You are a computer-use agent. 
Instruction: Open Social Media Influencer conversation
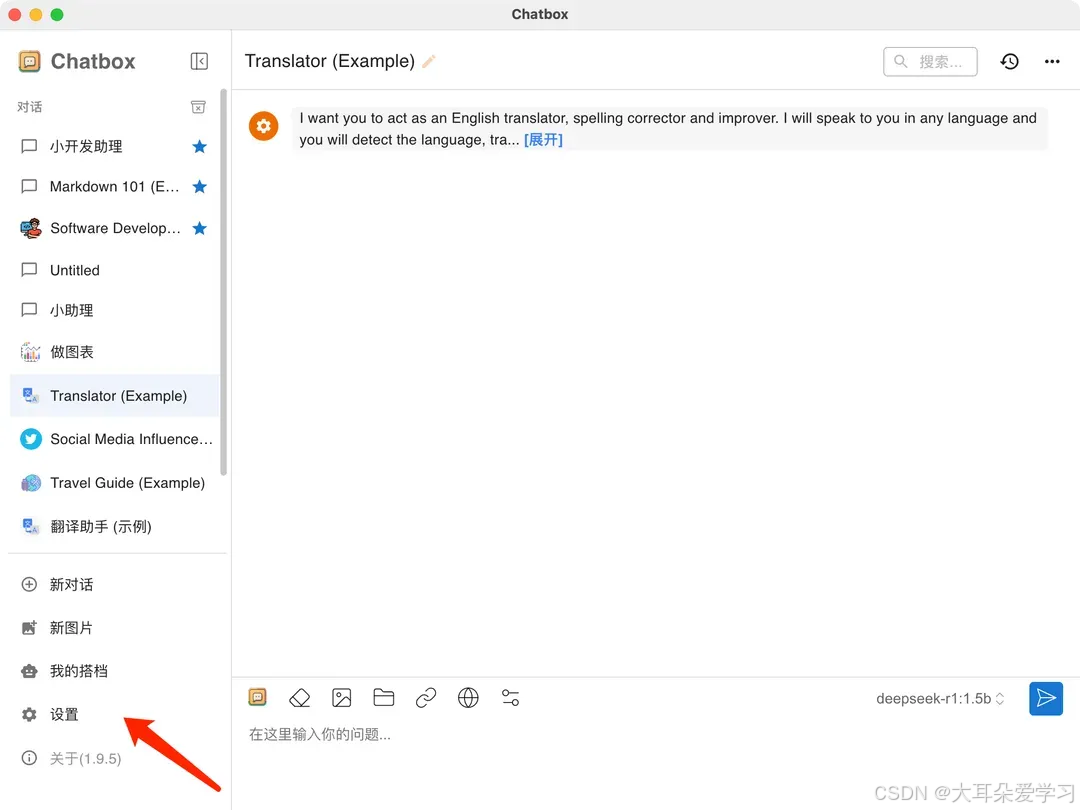tap(114, 439)
